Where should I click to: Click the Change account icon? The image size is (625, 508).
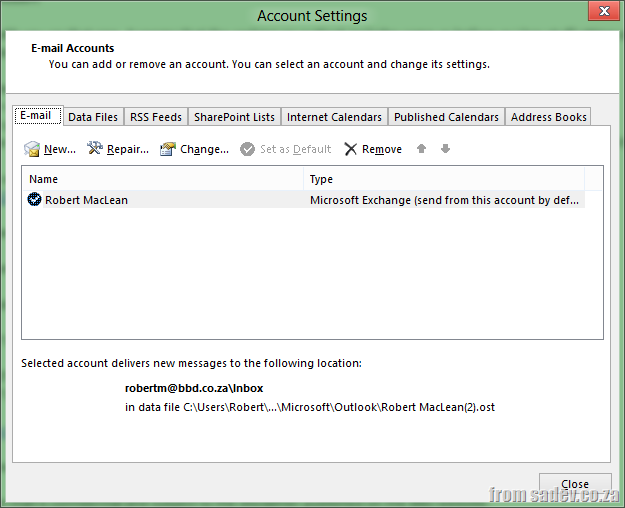[x=168, y=149]
